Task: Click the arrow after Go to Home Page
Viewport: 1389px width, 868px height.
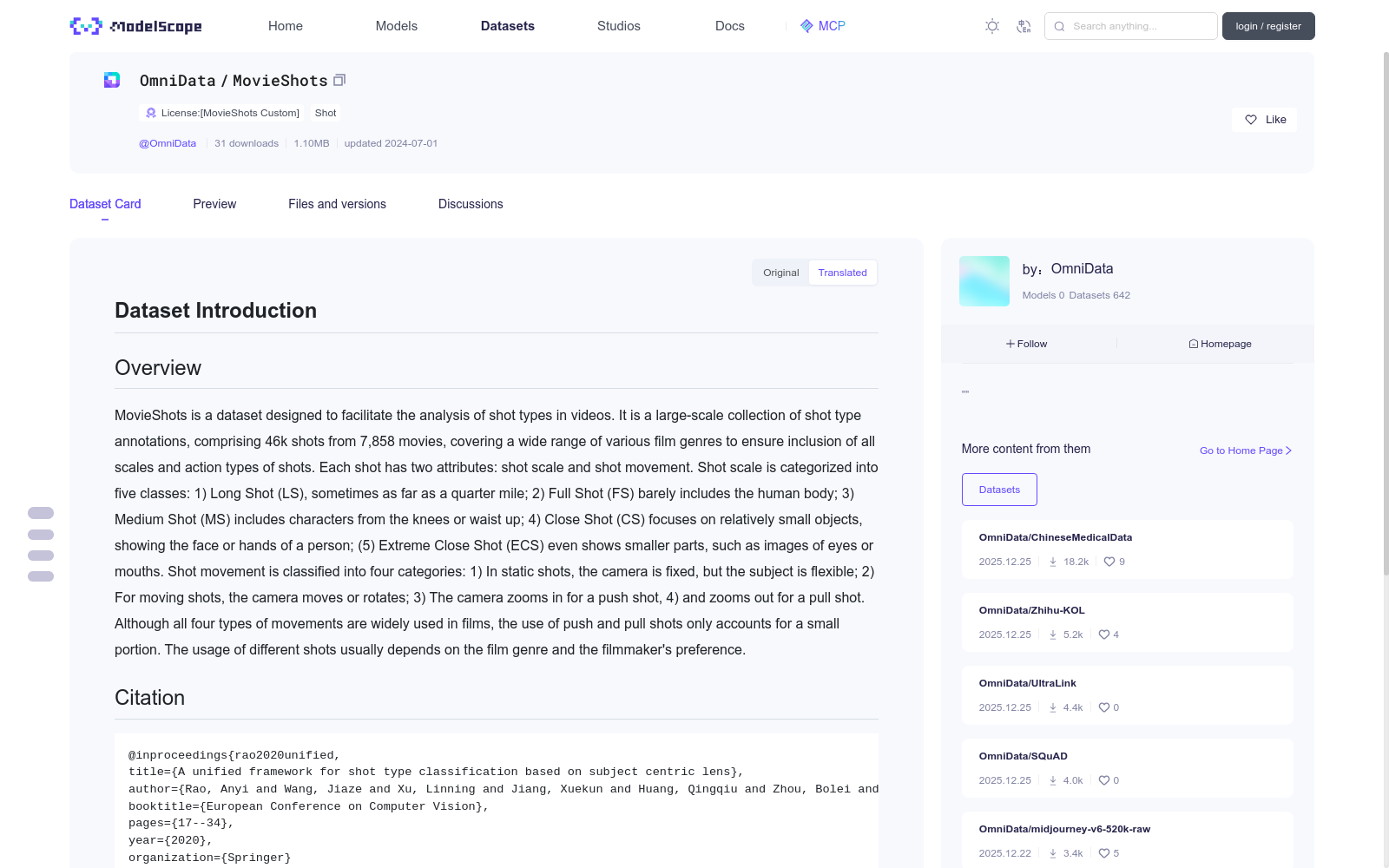Action: tap(1289, 450)
